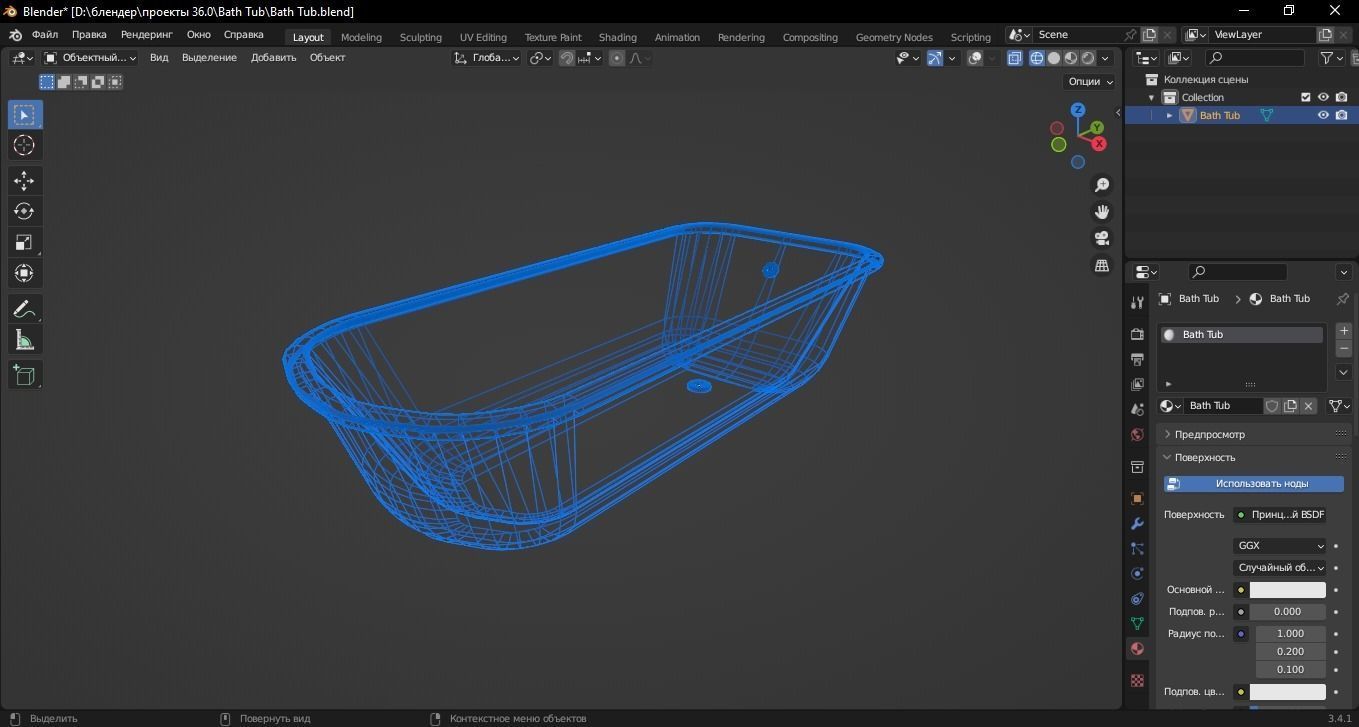The width and height of the screenshot is (1359, 727).
Task: Open the View Layer properties tab
Action: click(x=1137, y=384)
